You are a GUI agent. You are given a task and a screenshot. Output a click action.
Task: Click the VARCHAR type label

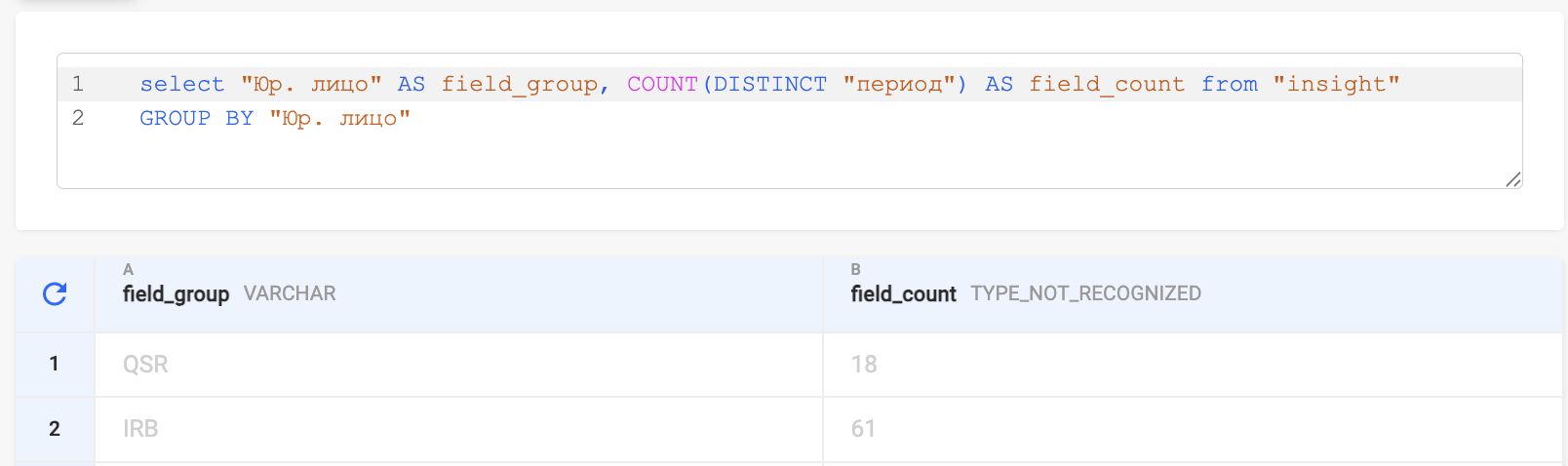[x=290, y=293]
